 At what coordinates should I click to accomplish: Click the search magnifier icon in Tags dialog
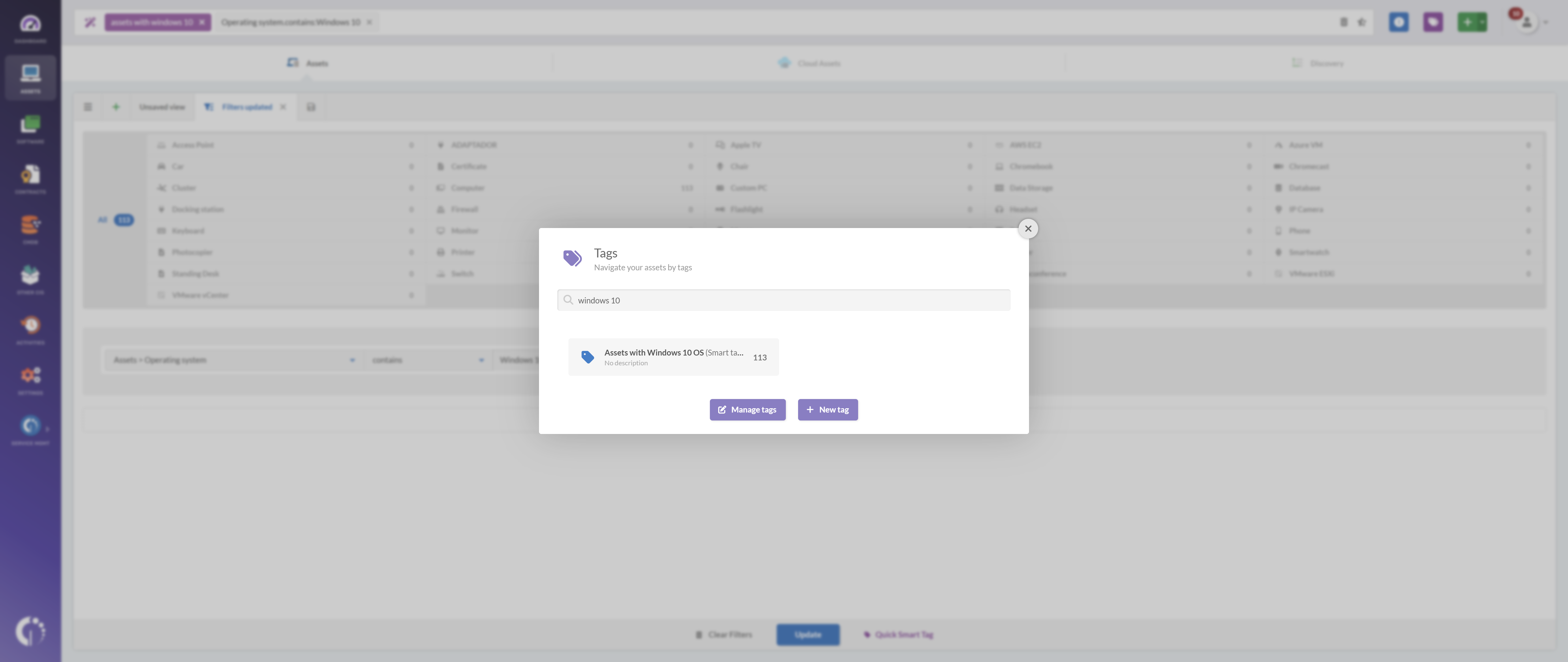(x=568, y=300)
